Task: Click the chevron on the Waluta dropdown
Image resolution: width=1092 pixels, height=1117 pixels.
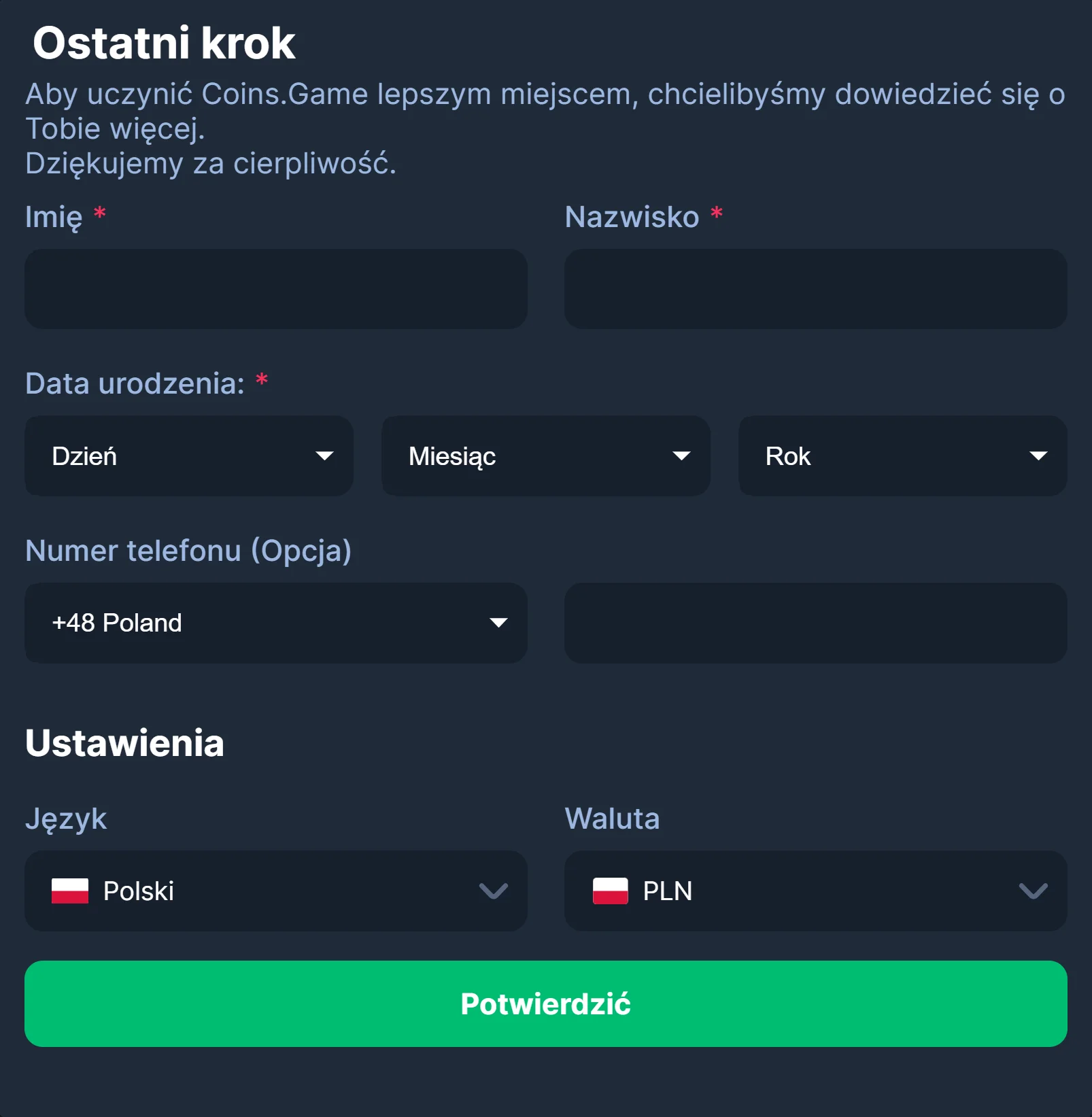Action: point(1034,891)
